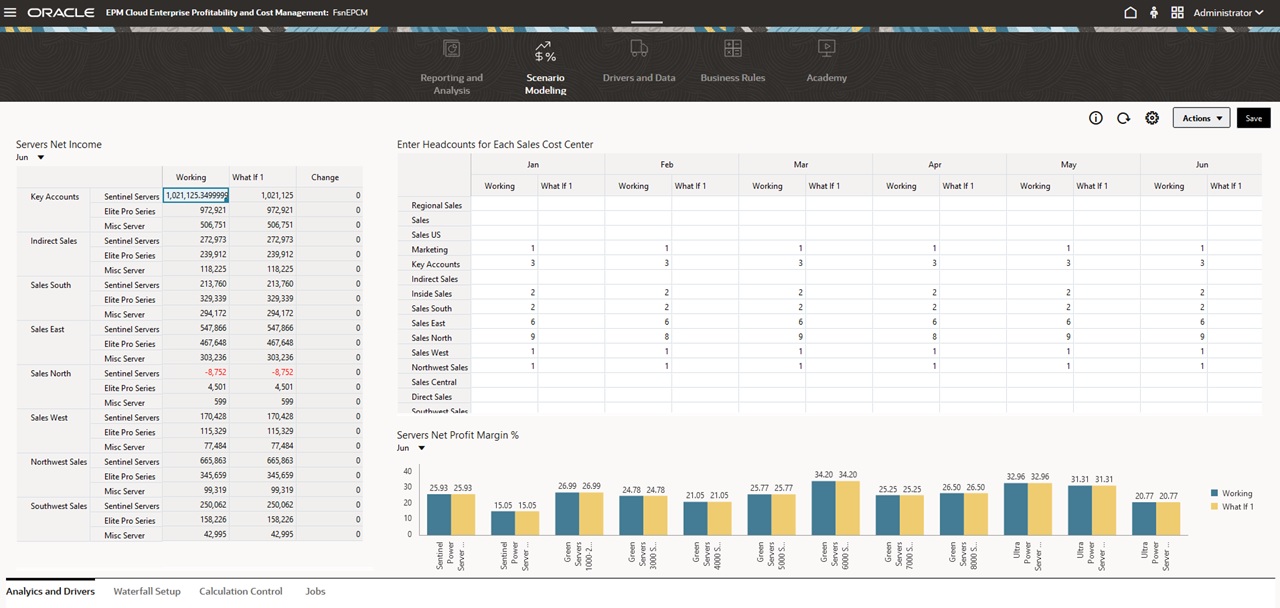Screen dimensions: 1280x608
Task: Open the Jobs tab
Action: click(315, 591)
